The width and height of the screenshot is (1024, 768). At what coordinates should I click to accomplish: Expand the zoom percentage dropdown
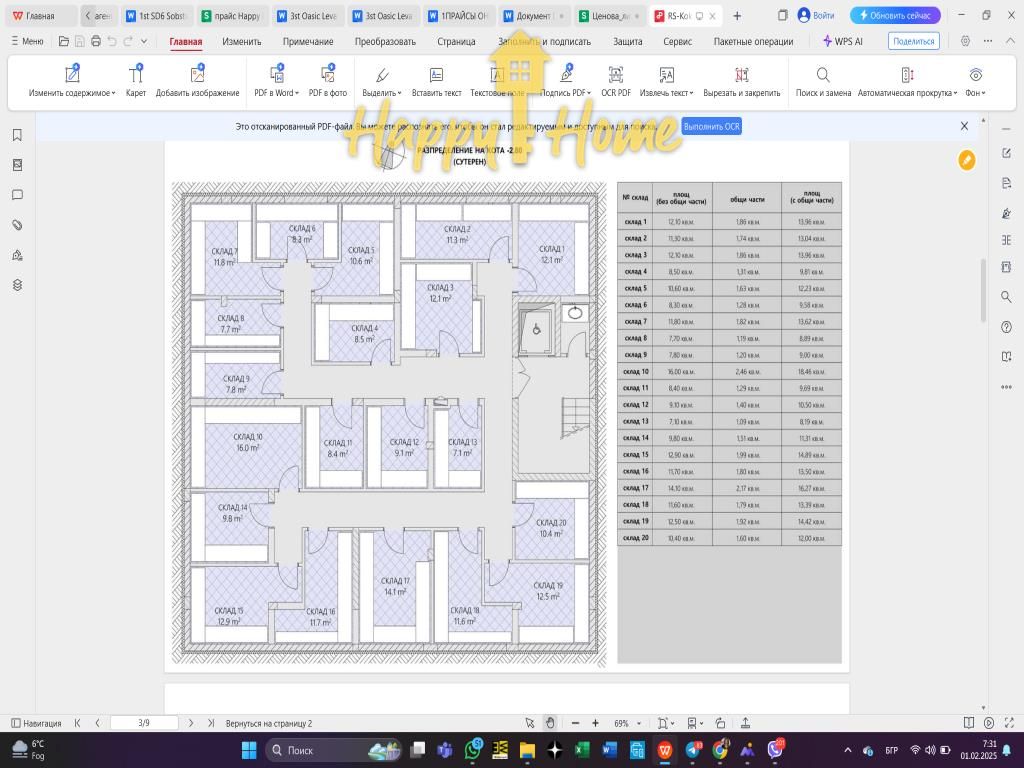636,723
